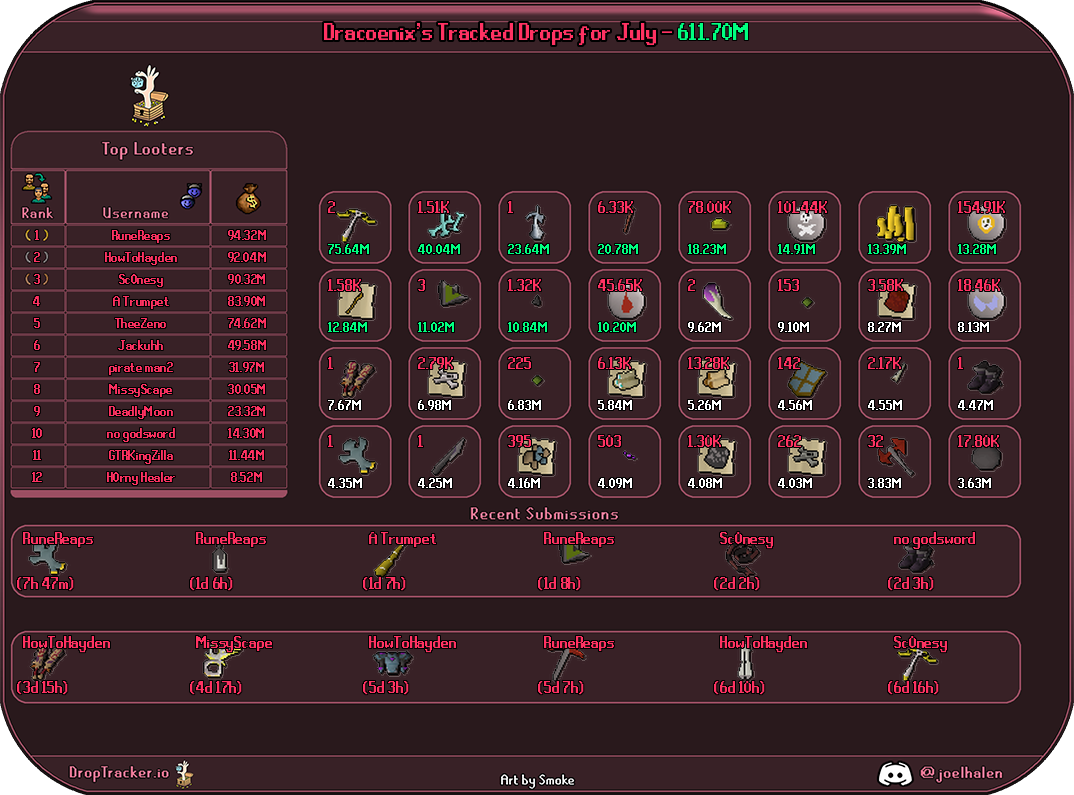Click the 94.32M loot value
The image size is (1074, 795).
(x=247, y=236)
